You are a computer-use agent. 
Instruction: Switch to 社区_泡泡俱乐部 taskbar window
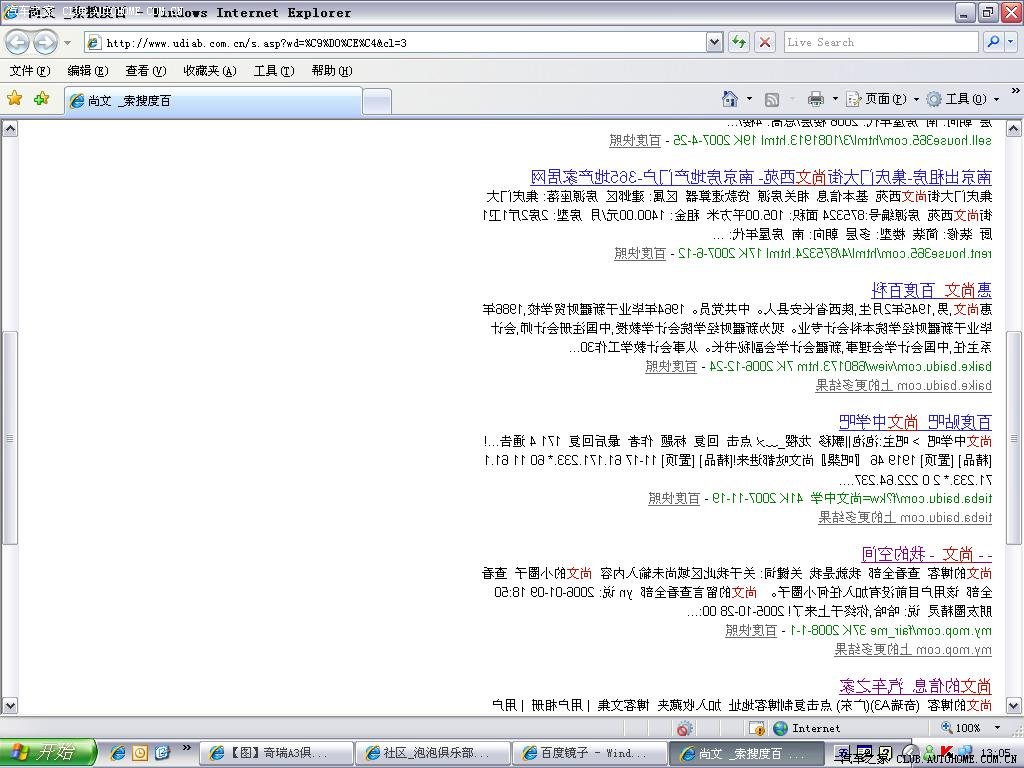click(x=432, y=753)
